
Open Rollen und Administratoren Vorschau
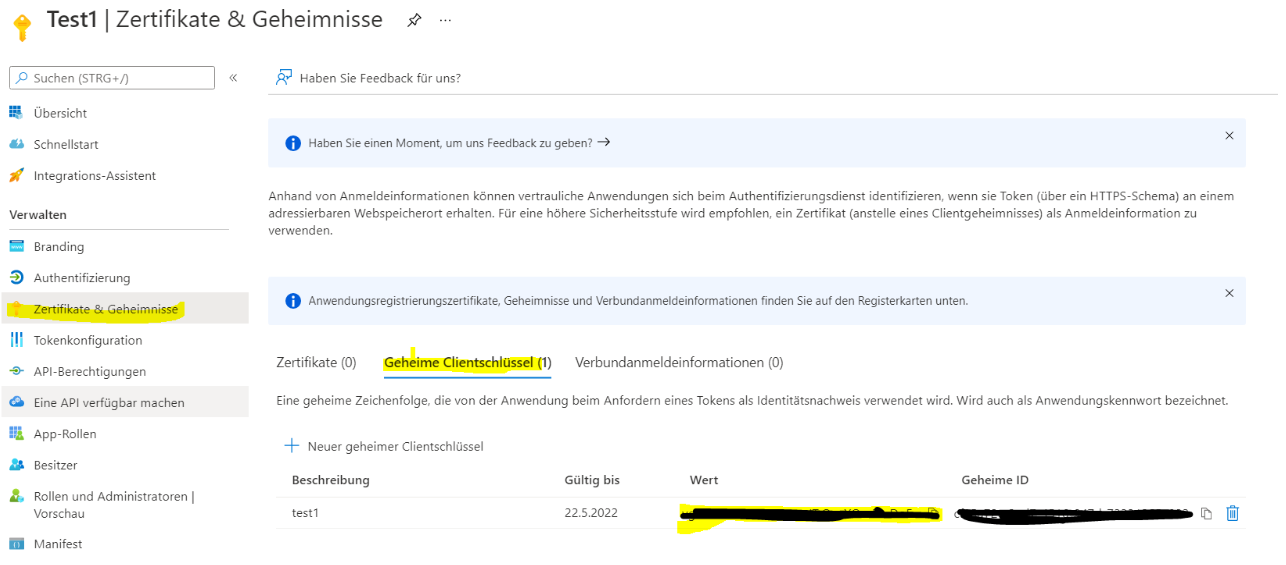click(x=114, y=505)
